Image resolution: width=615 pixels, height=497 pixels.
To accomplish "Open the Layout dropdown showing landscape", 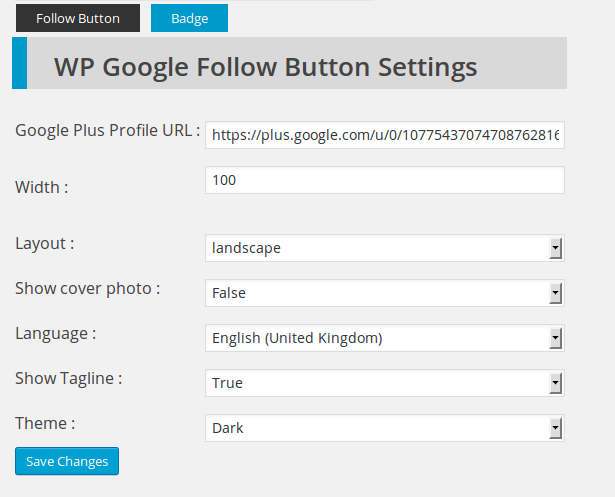I will pos(385,248).
